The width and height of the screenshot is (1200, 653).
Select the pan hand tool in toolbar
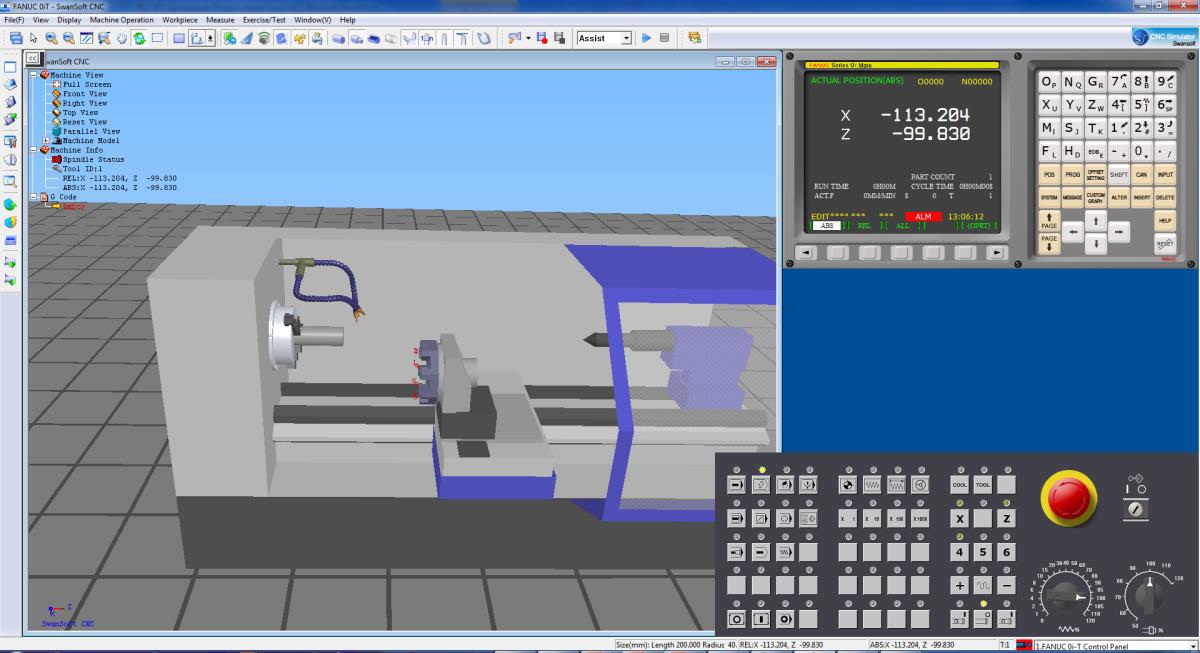[x=122, y=38]
